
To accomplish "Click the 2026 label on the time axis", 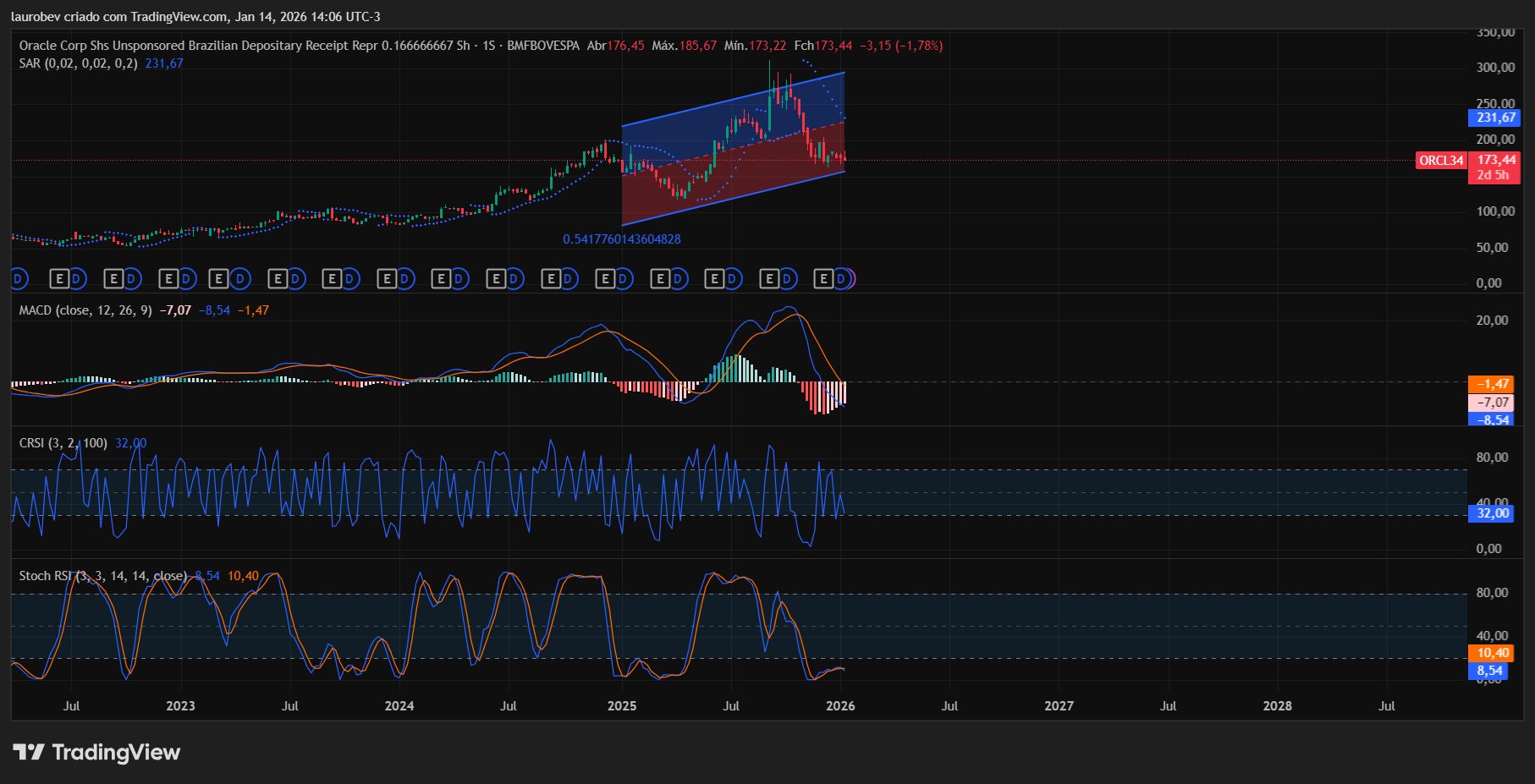I will click(x=840, y=705).
